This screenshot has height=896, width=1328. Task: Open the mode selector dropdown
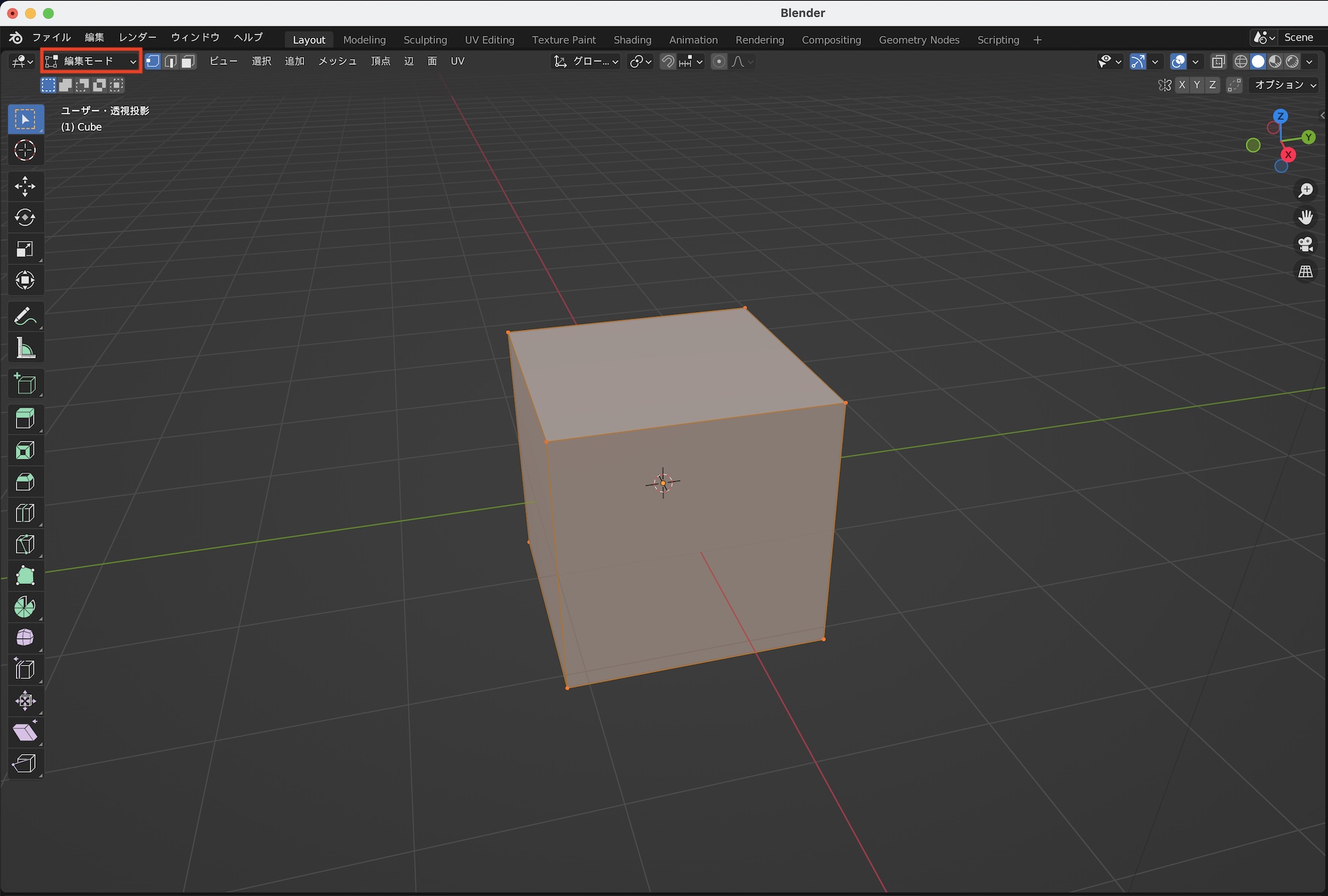click(x=90, y=61)
